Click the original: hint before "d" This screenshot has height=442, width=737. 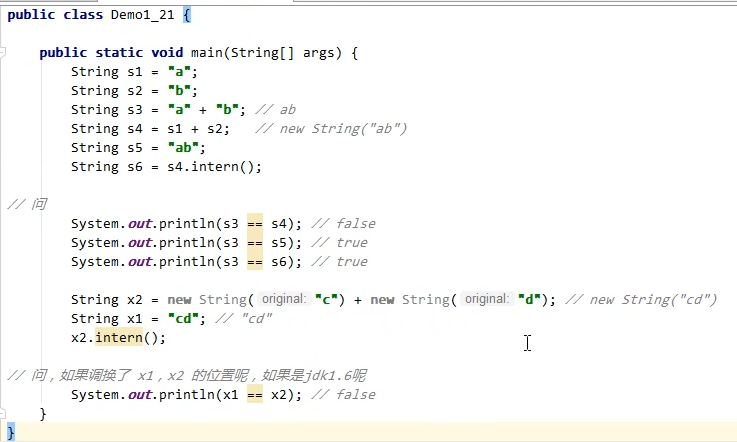pyautogui.click(x=487, y=300)
